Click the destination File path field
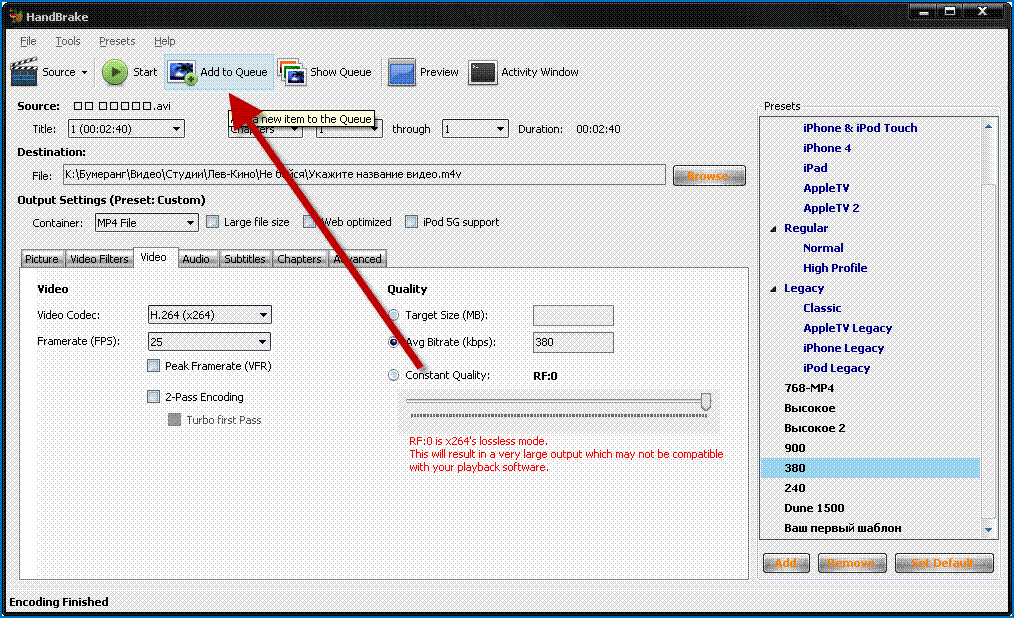Viewport: 1014px width, 618px height. point(364,175)
